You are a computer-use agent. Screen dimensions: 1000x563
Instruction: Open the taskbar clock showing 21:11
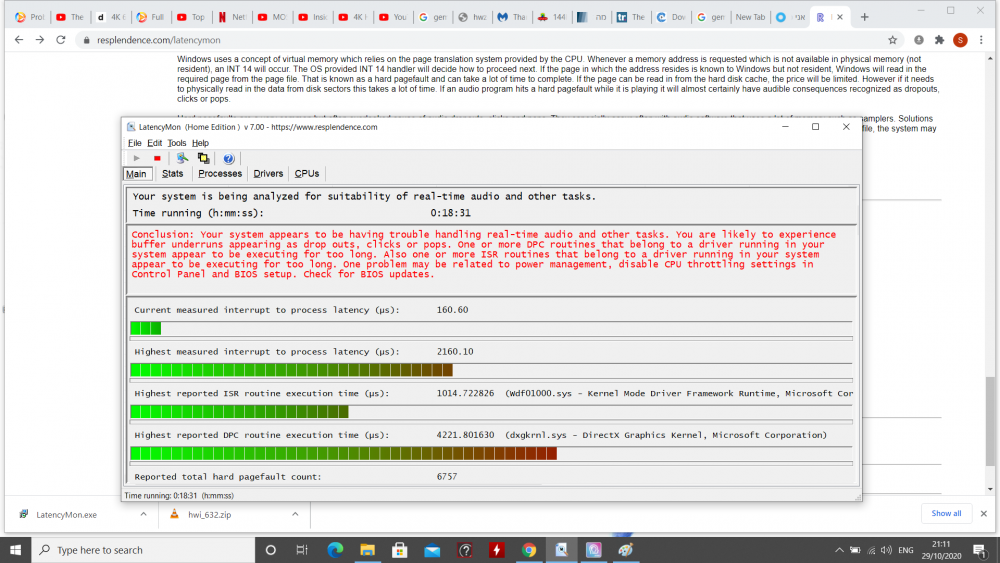(x=941, y=550)
